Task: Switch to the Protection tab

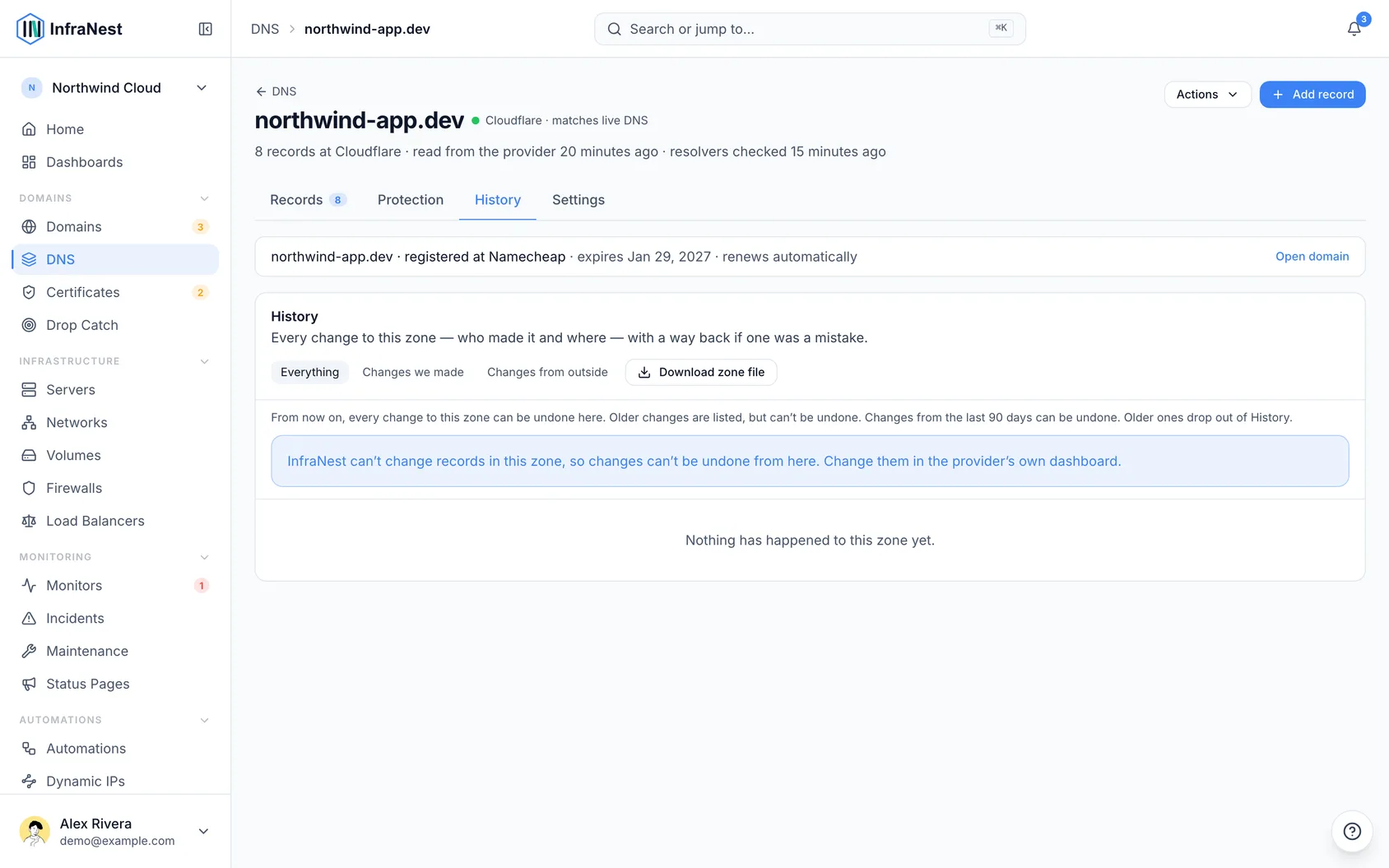Action: pyautogui.click(x=411, y=200)
